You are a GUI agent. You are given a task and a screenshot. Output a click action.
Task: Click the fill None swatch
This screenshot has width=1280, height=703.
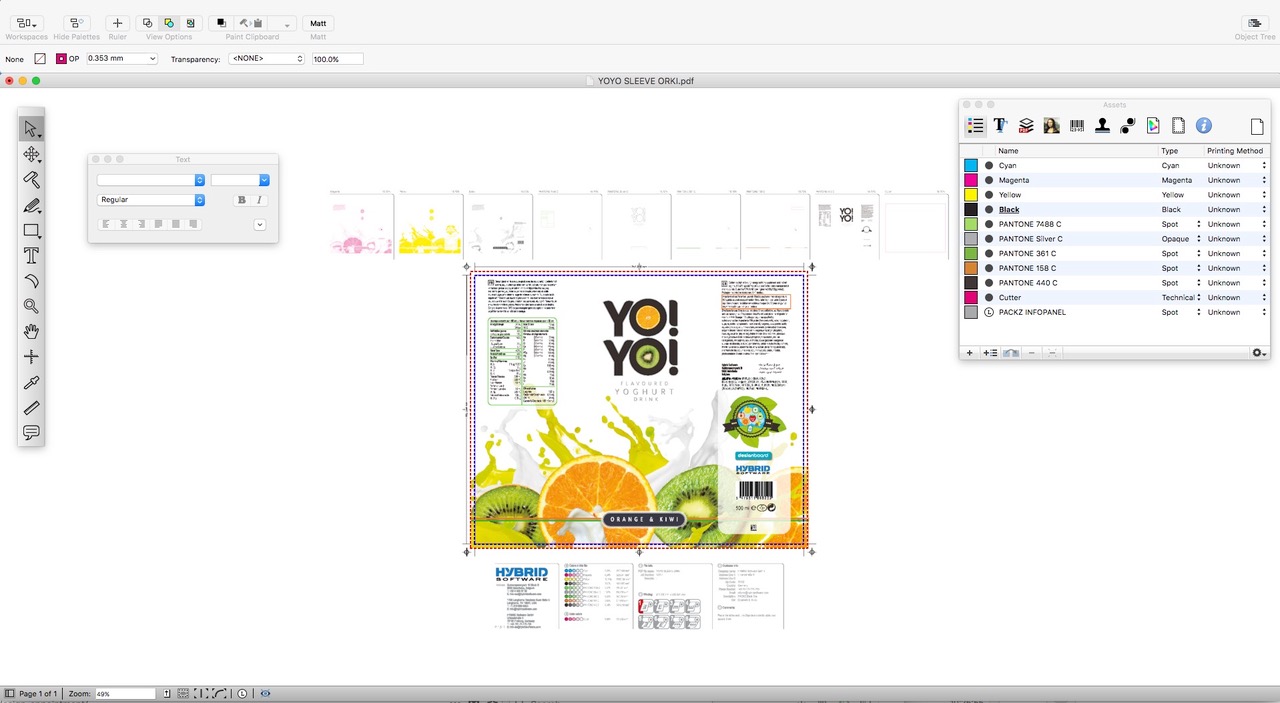[40, 59]
